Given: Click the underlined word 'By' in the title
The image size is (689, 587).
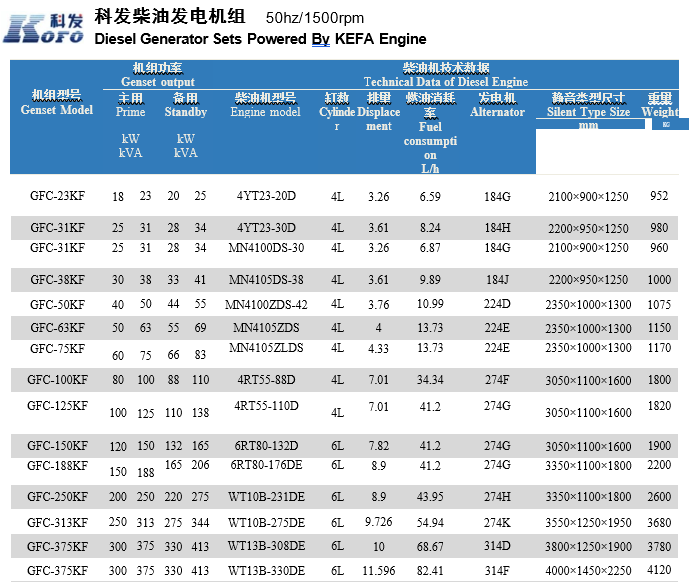Looking at the screenshot, I should click(x=321, y=39).
